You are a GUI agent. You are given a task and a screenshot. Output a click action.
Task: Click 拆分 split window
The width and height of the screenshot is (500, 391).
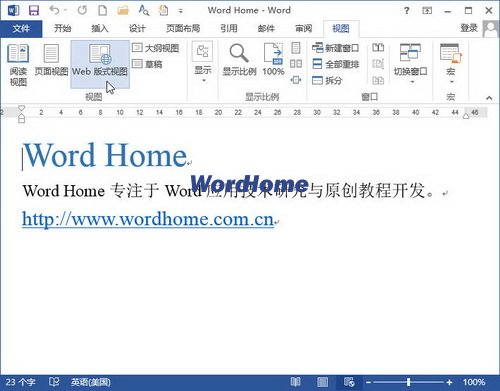point(327,80)
